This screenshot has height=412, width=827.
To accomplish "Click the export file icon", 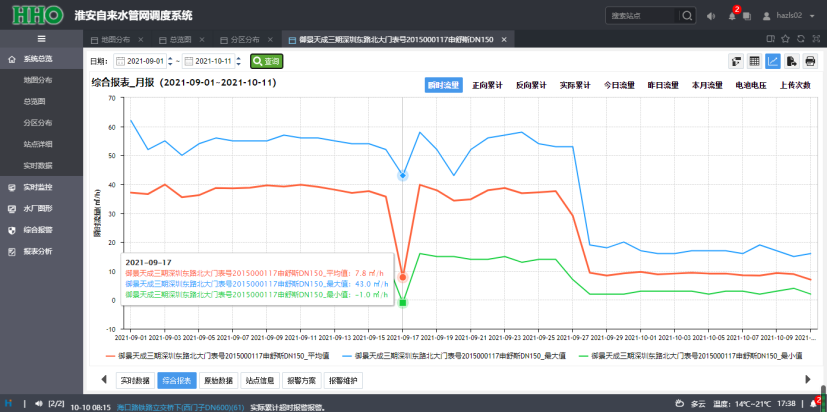I will pos(791,61).
